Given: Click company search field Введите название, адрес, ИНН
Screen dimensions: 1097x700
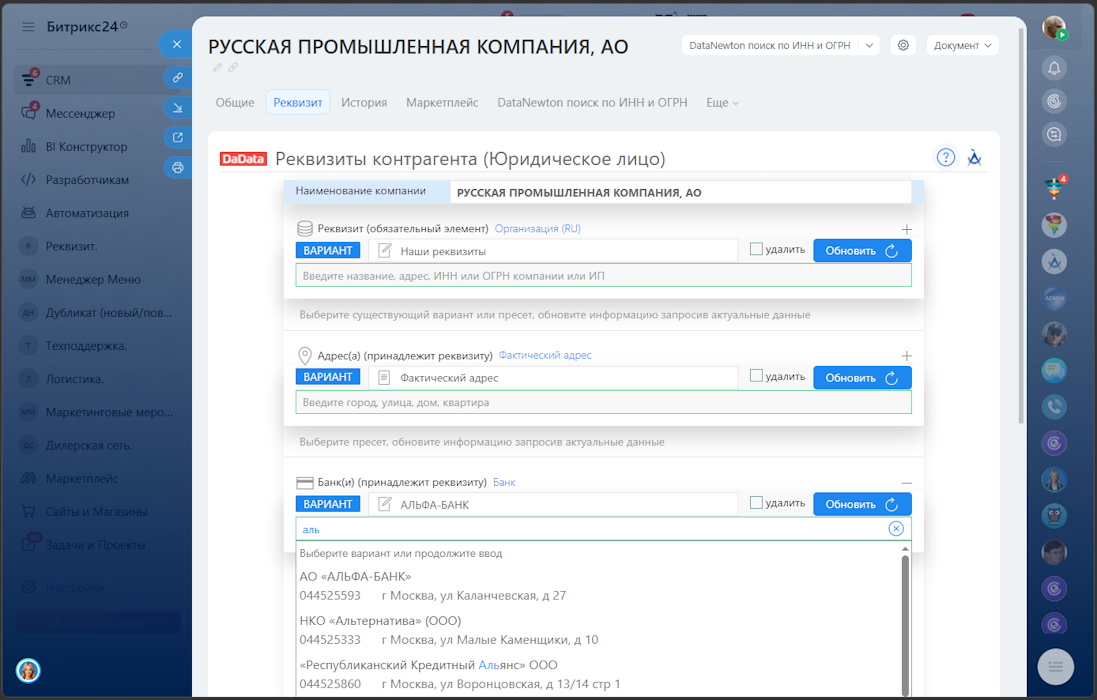Looking at the screenshot, I should [x=603, y=276].
